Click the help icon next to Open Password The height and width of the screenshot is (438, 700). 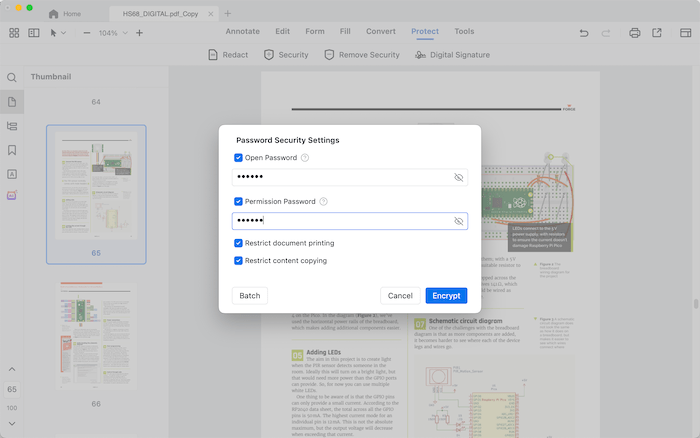[305, 158]
